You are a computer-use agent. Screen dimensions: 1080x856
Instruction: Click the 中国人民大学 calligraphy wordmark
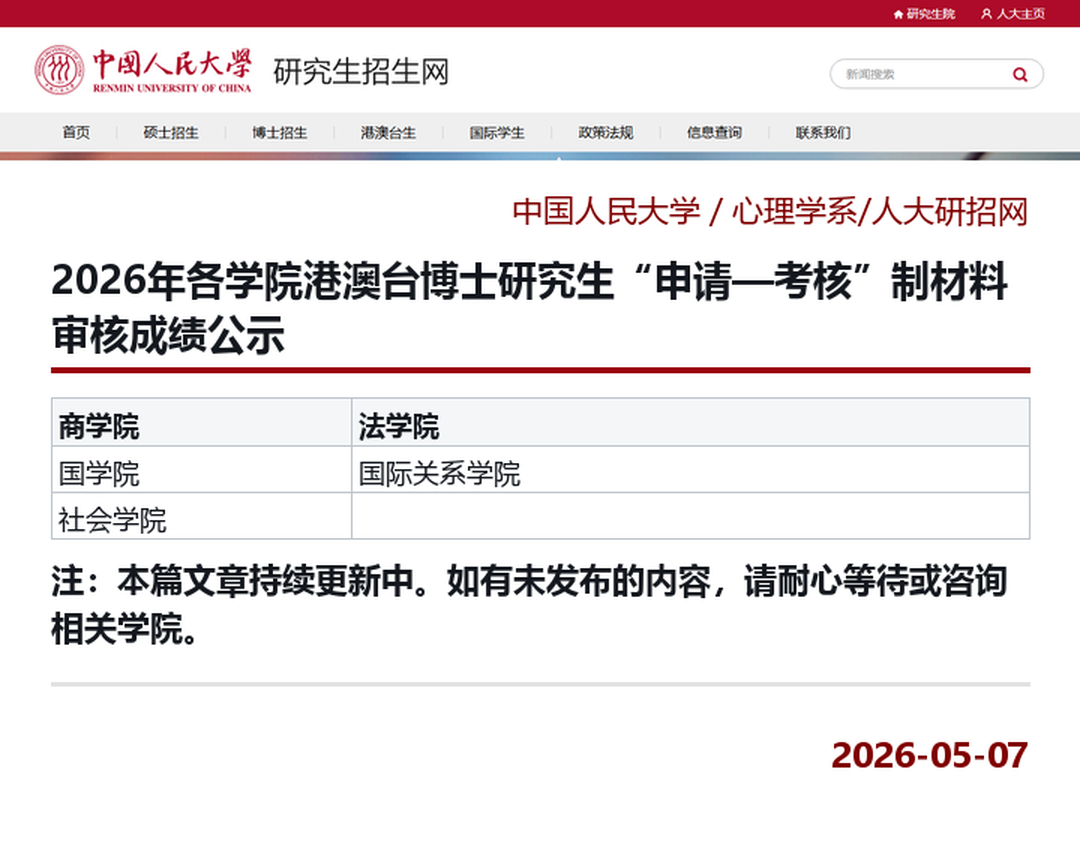172,64
